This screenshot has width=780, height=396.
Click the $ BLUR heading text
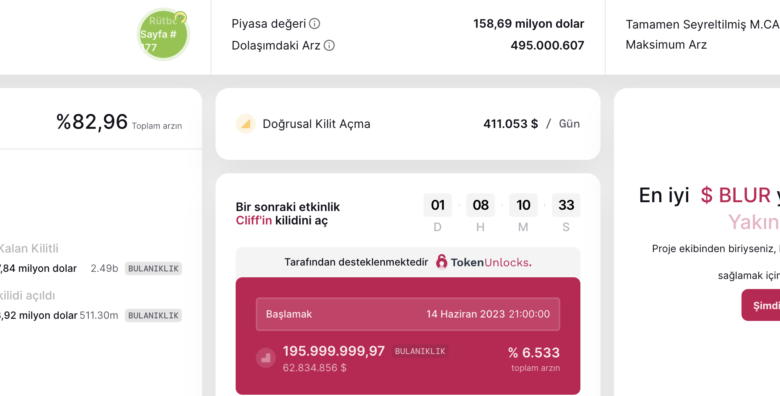coord(735,196)
